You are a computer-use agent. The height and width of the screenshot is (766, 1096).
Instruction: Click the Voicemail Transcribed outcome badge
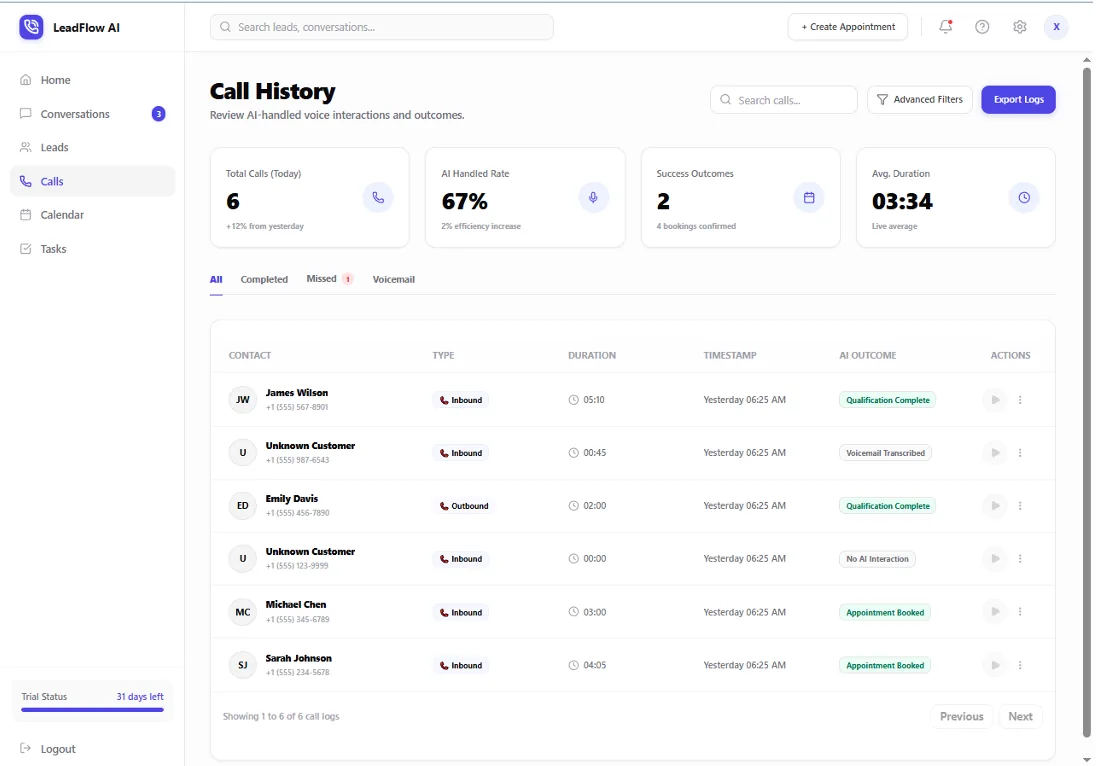coord(885,453)
